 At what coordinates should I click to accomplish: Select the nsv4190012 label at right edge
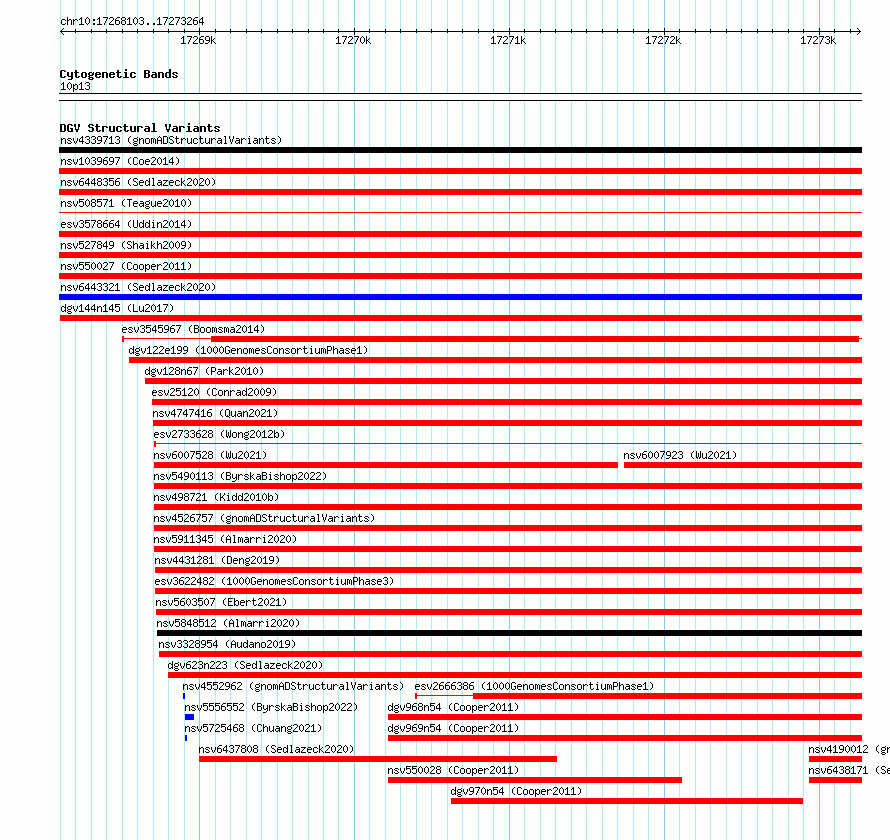click(x=849, y=749)
